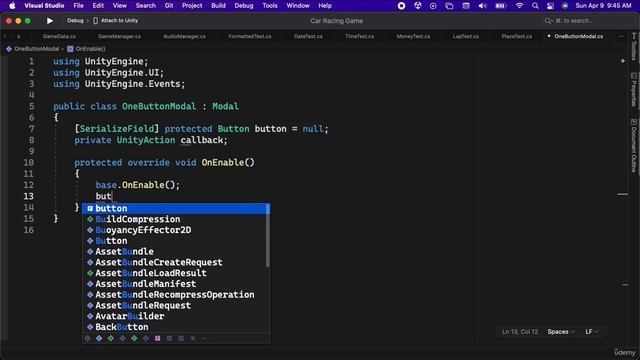This screenshot has height=360, width=640.
Task: Toggle the blue diamond completion filter
Action: coord(99,338)
